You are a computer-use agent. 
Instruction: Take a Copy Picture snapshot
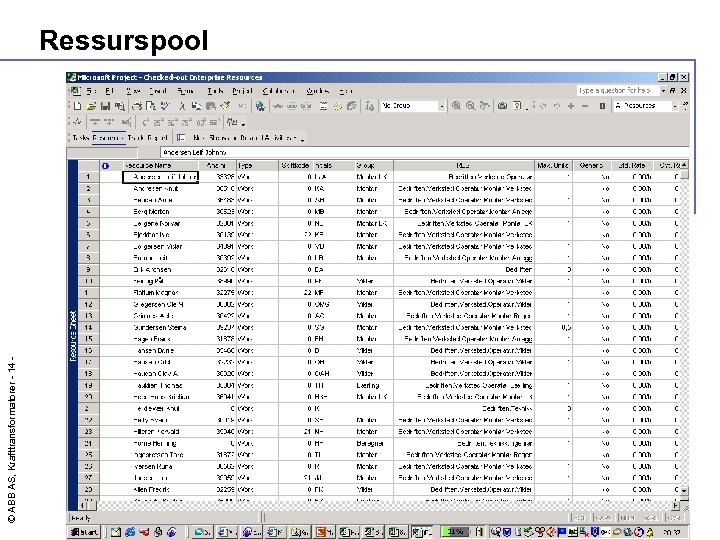click(502, 106)
